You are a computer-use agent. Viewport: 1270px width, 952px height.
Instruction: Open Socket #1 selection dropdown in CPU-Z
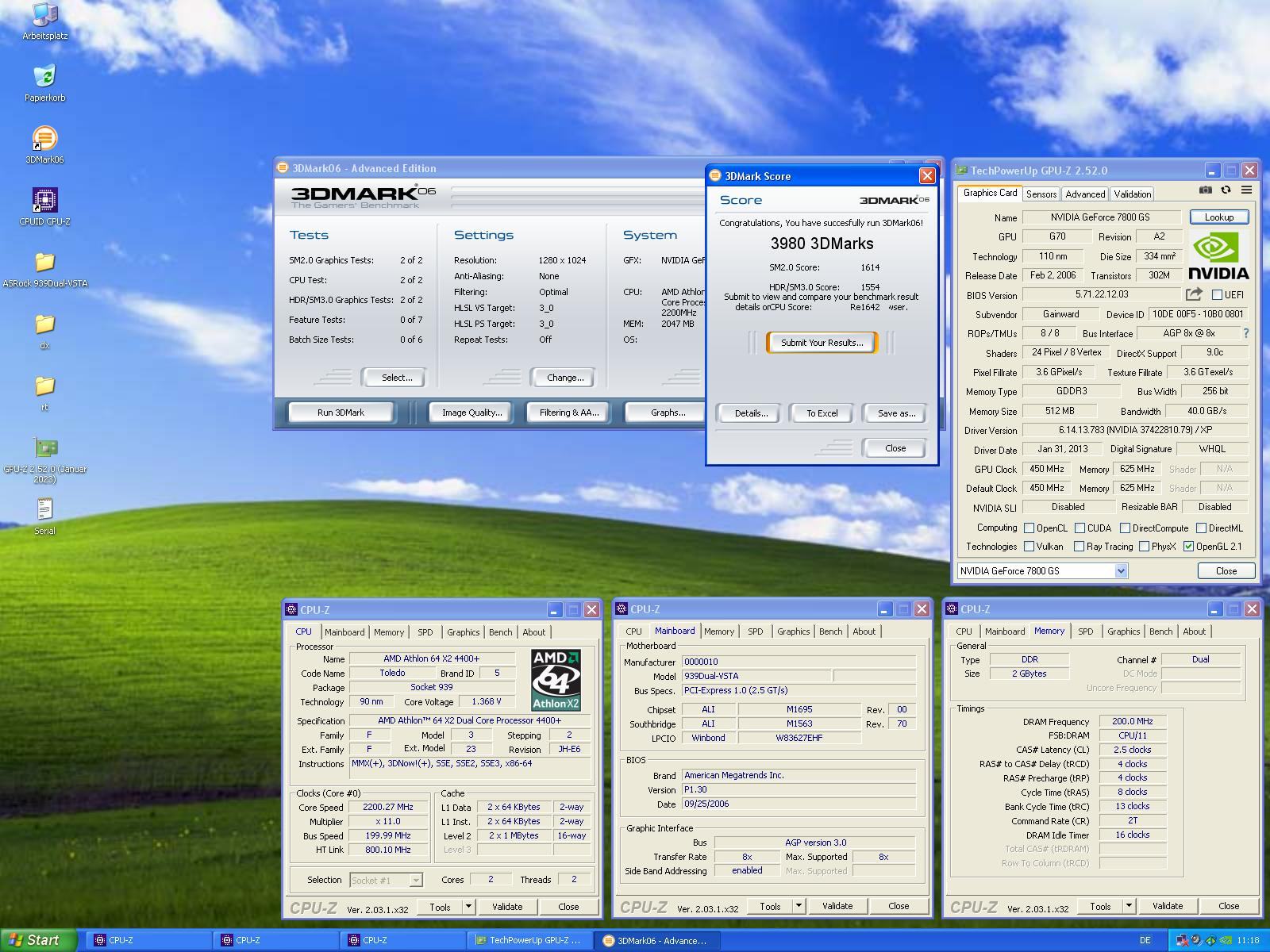386,880
